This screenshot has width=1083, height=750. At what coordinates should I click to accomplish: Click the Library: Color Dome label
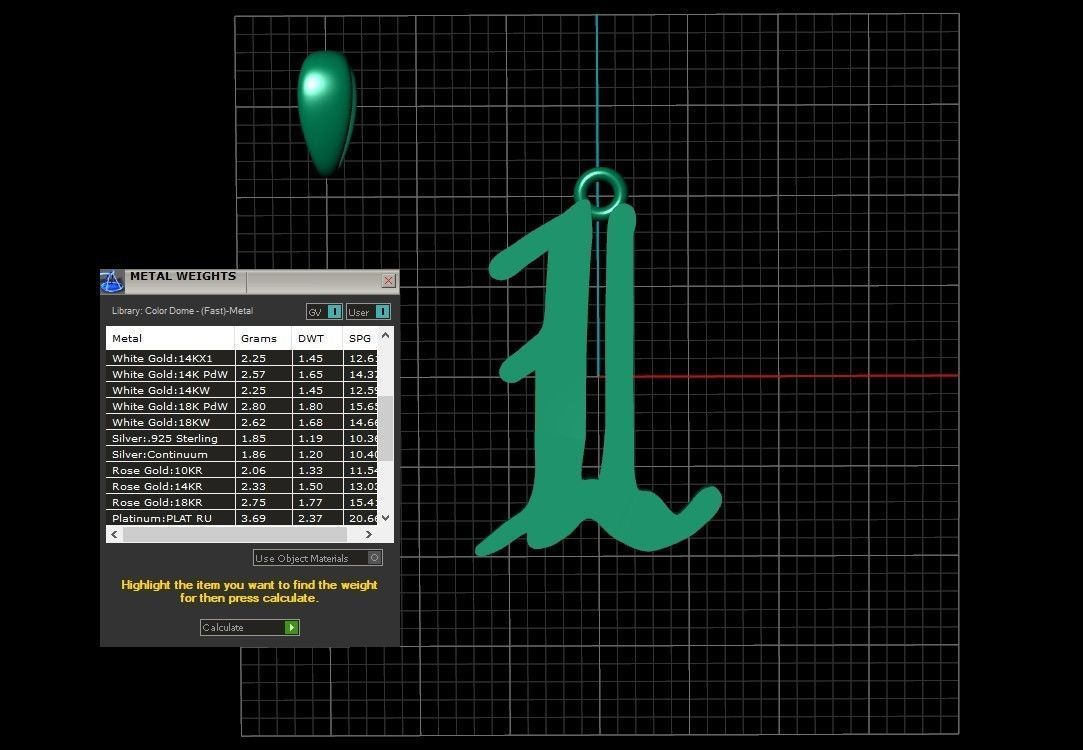point(182,311)
